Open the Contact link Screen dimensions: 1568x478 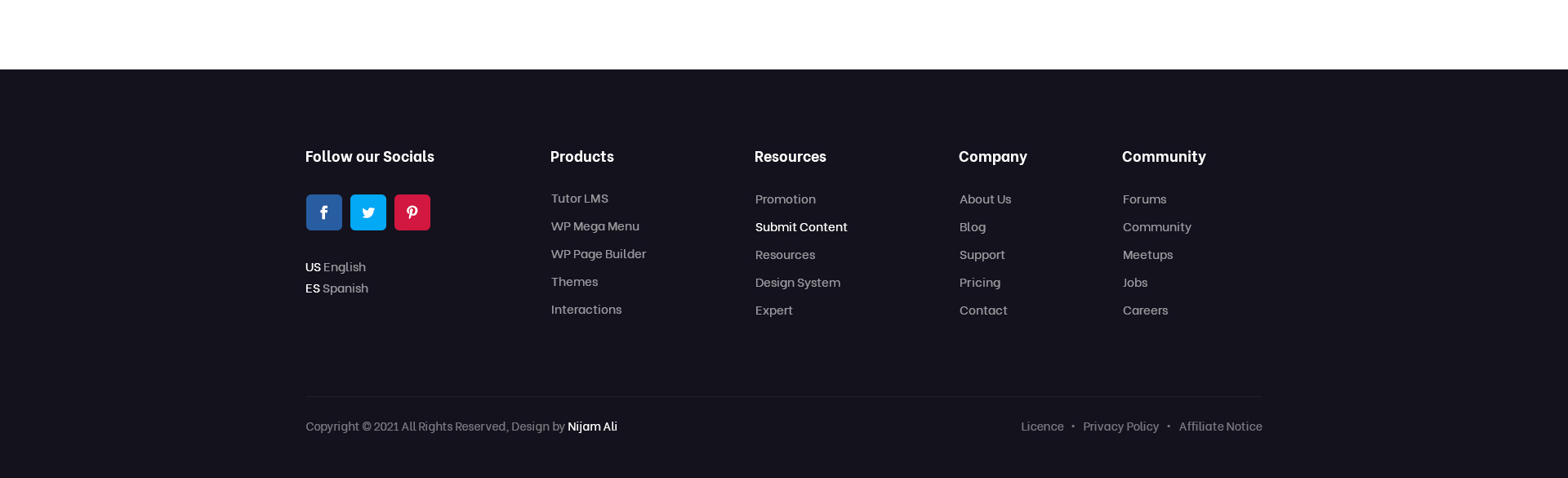(x=983, y=310)
